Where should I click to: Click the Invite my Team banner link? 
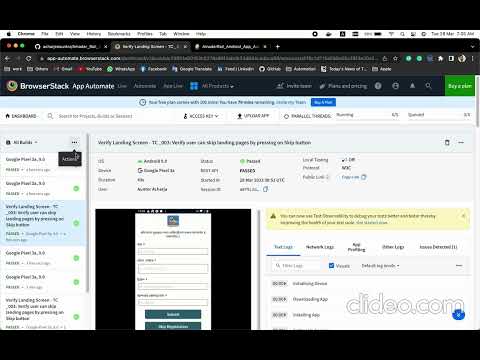click(291, 102)
